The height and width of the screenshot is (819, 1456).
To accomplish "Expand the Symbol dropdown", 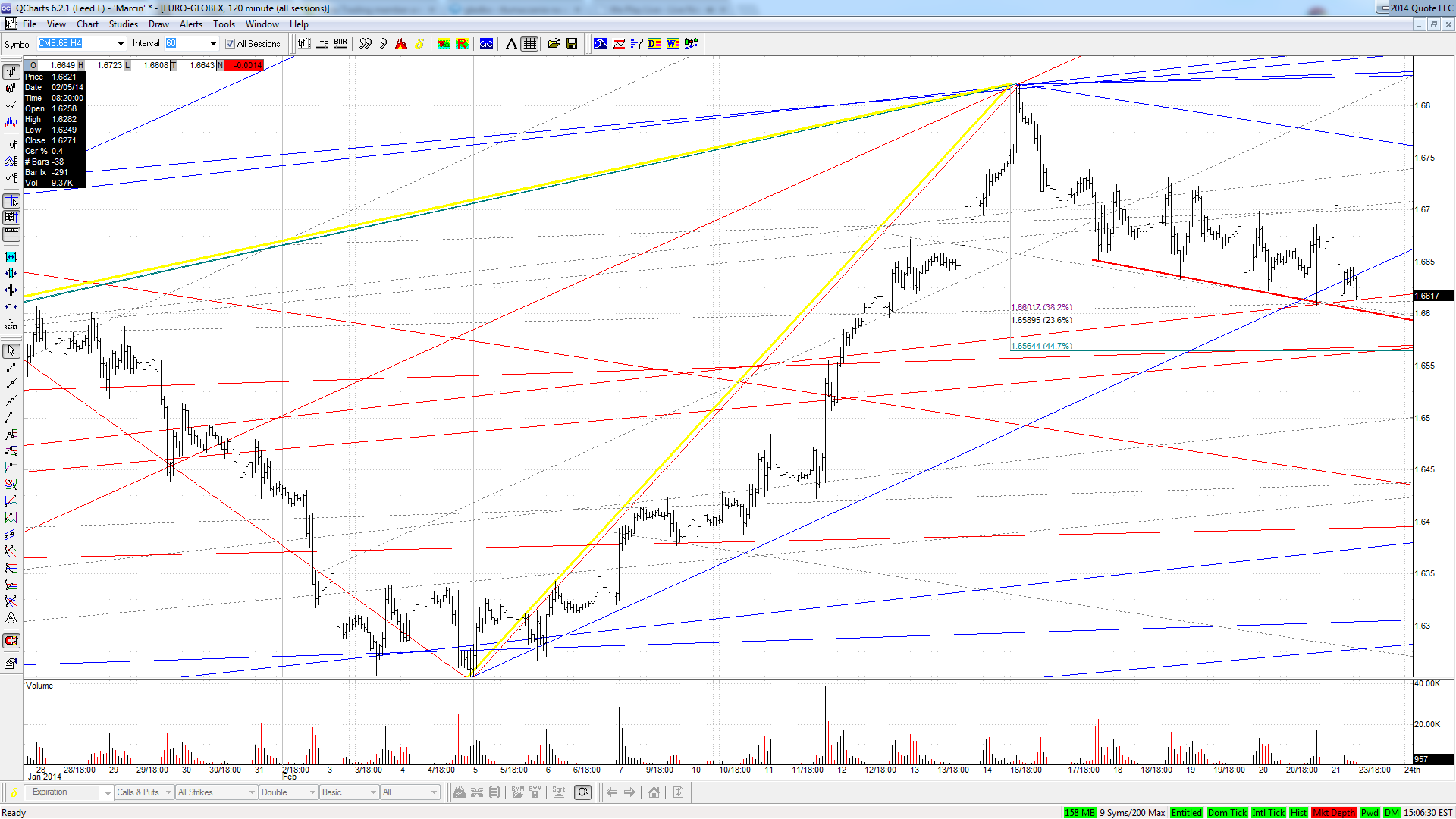I will point(121,44).
